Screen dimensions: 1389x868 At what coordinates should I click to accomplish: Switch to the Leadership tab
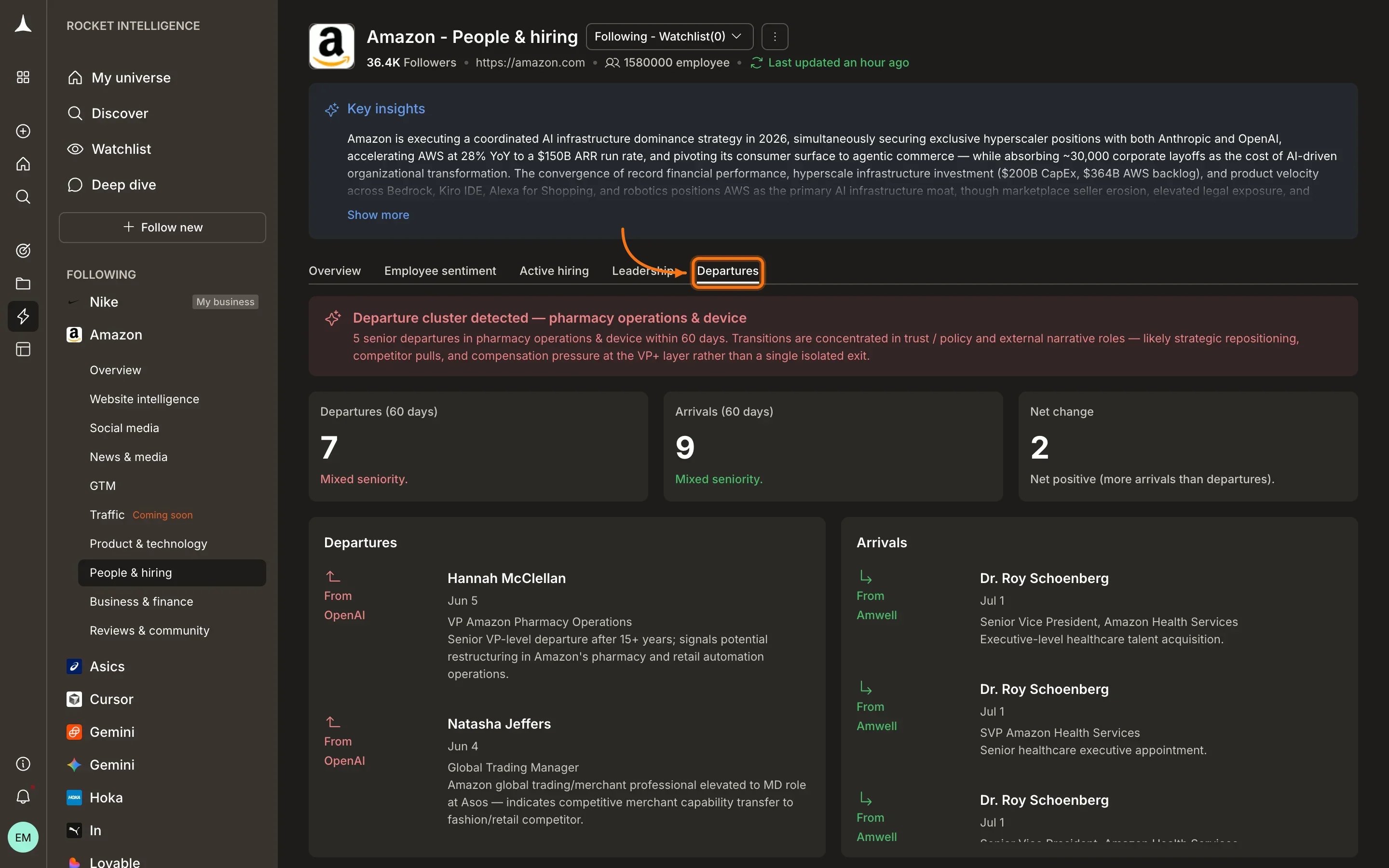(643, 271)
